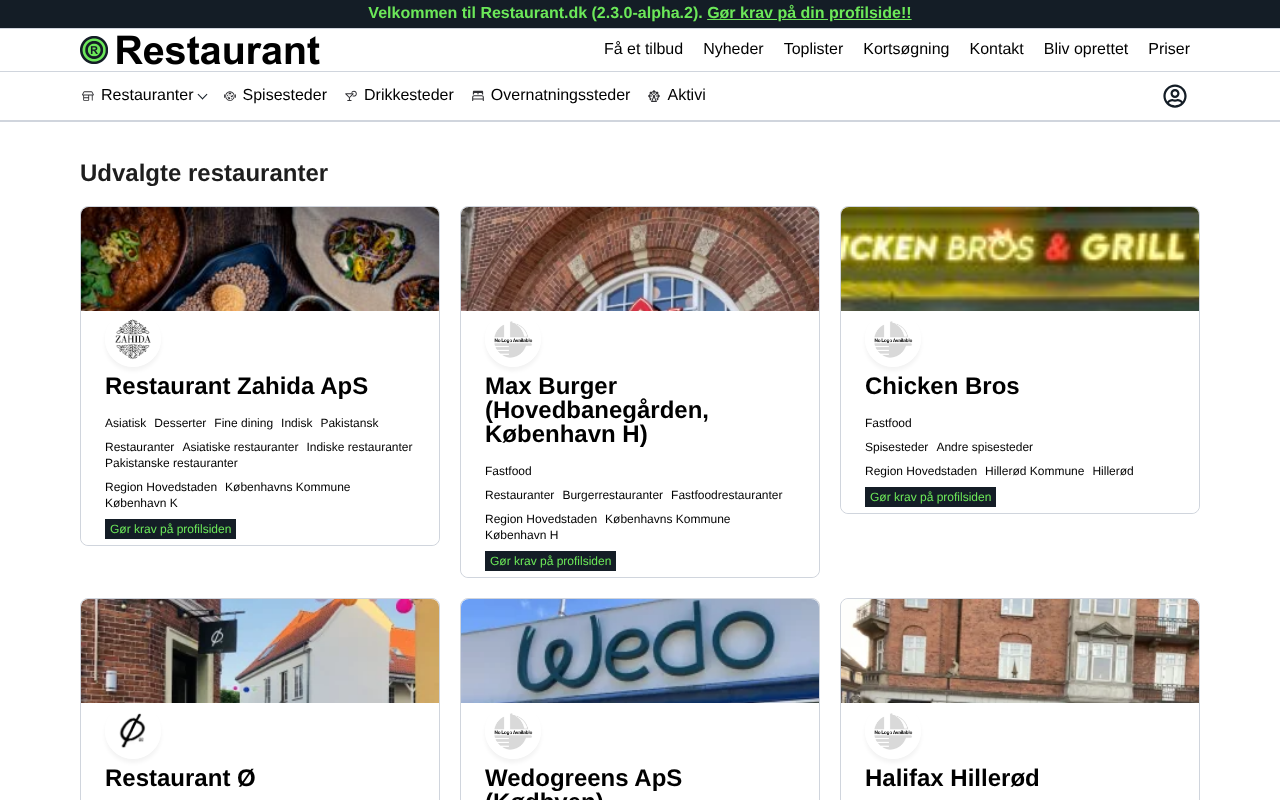Image resolution: width=1280 pixels, height=800 pixels.
Task: Click the green Restaurant logo icon
Action: point(94,50)
